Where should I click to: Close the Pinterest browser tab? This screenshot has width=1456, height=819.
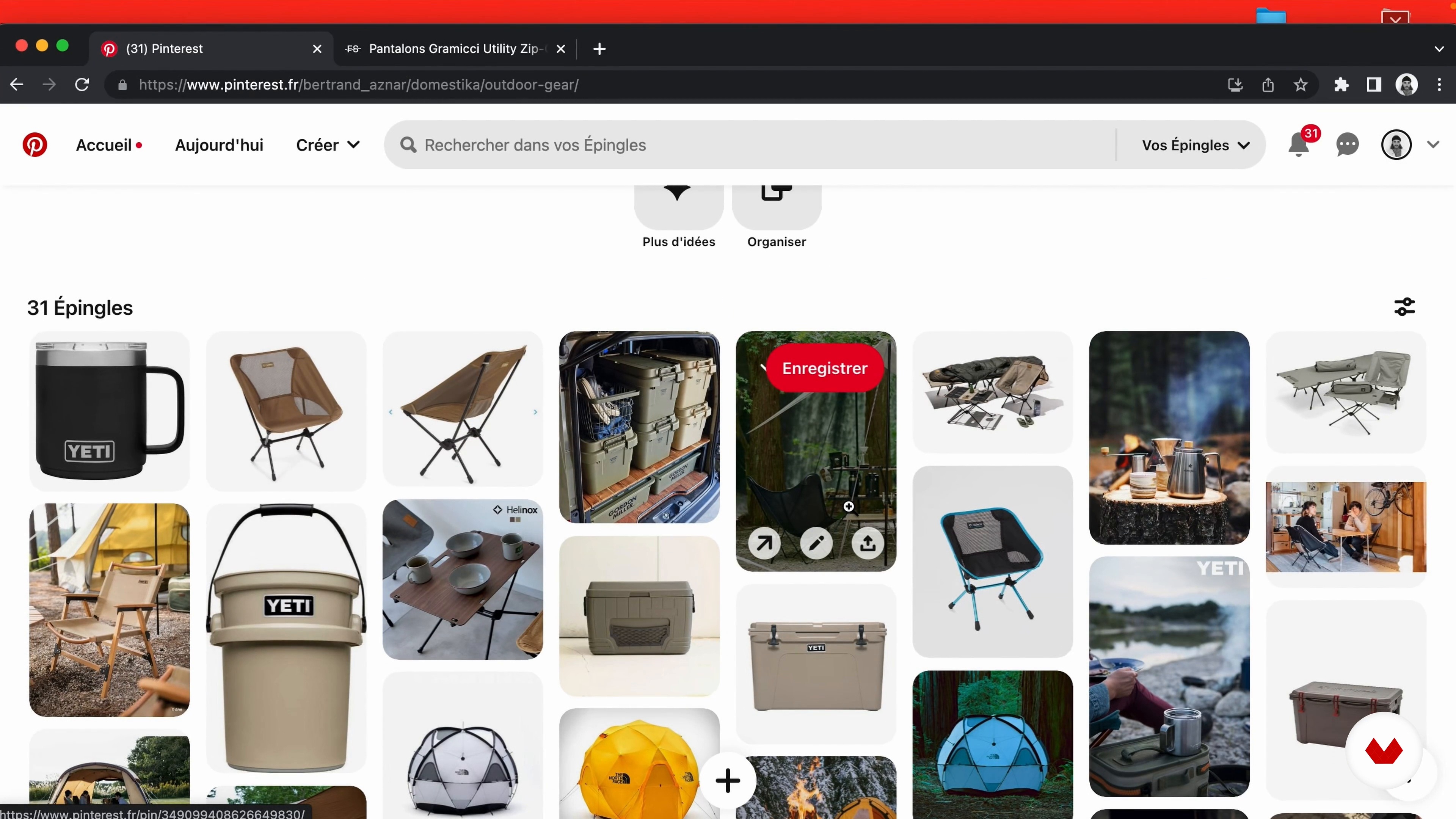click(x=317, y=49)
